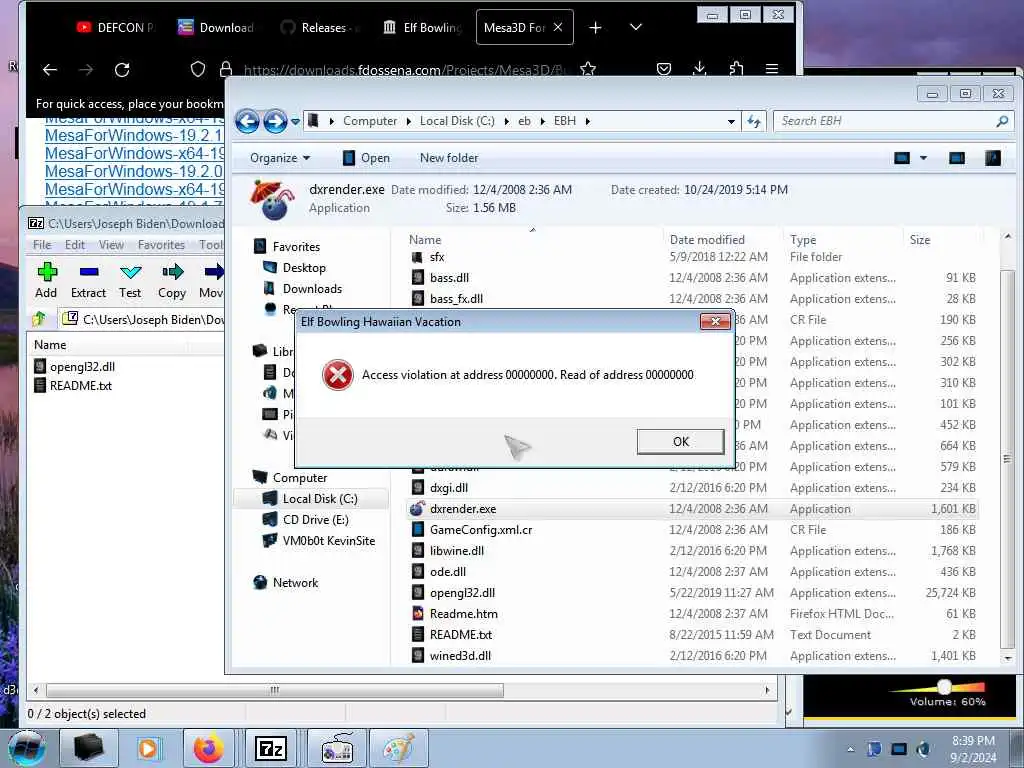Click the change view icon

point(902,158)
